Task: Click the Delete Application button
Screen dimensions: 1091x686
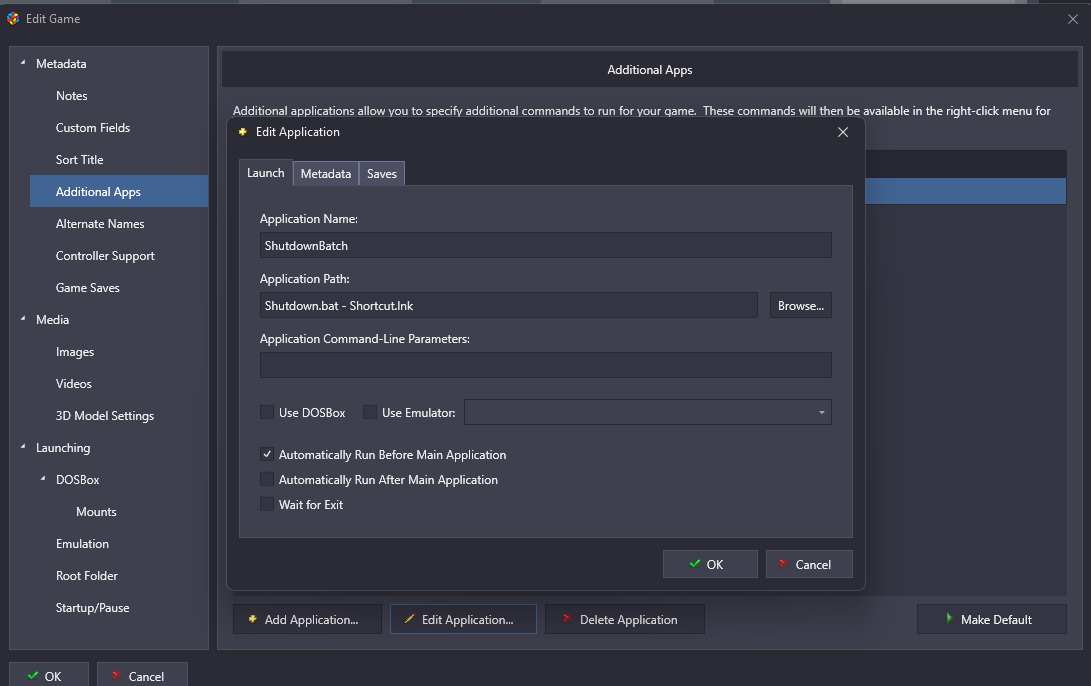Action: (625, 619)
